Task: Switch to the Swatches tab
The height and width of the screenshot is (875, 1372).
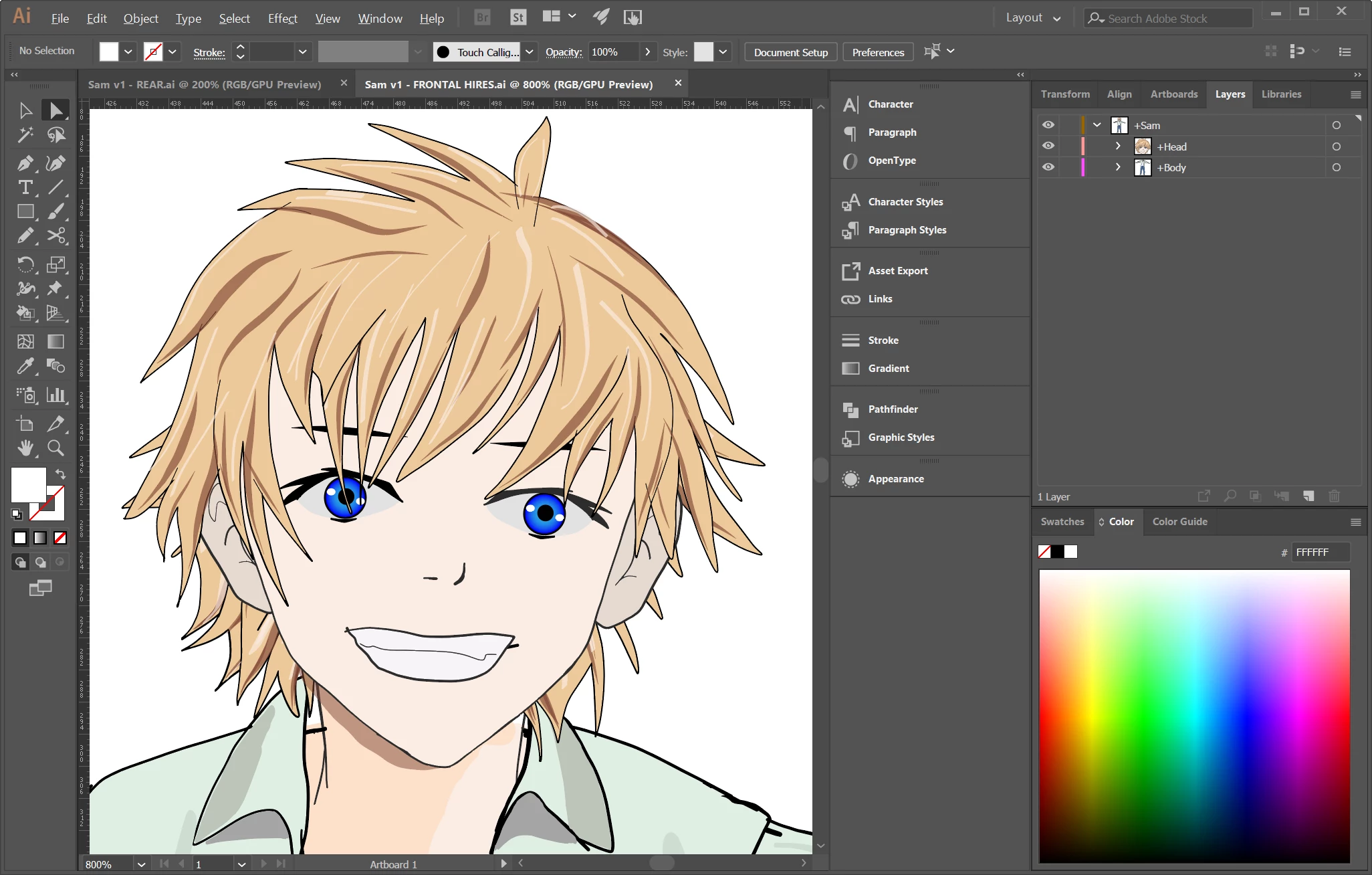Action: [1062, 522]
